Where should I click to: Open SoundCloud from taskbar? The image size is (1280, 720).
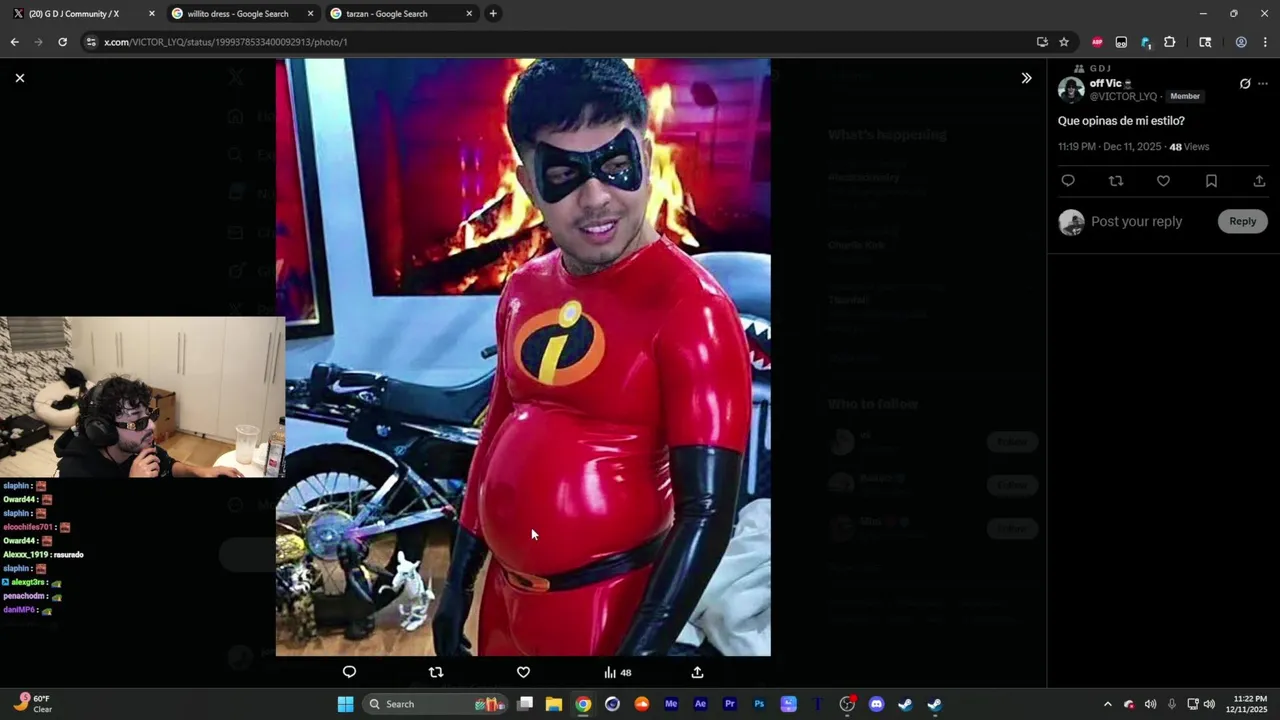(642, 704)
